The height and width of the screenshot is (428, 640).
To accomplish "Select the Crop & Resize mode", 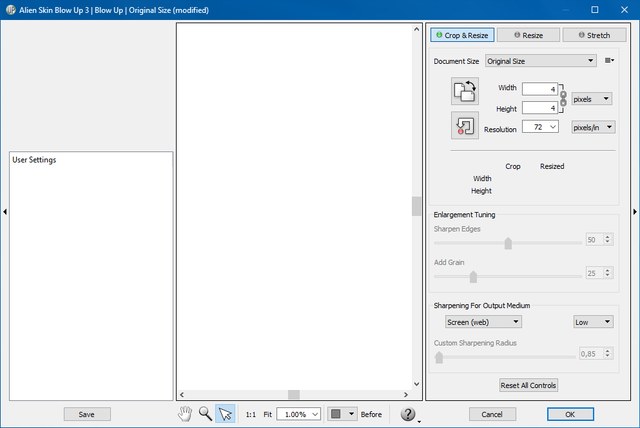I will [462, 35].
